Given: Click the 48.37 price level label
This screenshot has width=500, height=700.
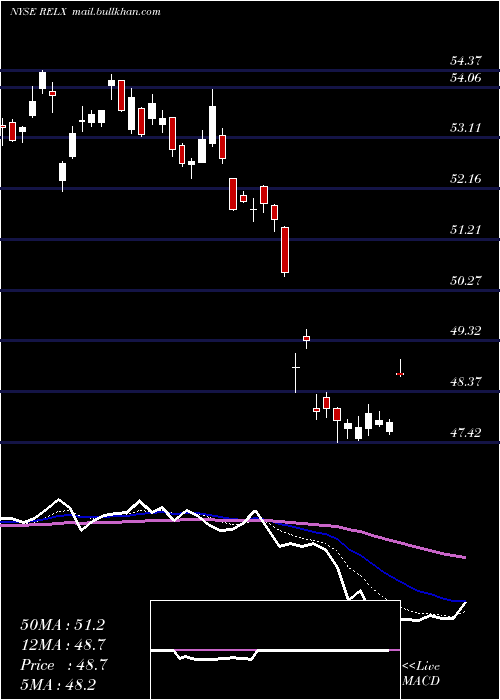Looking at the screenshot, I should pos(466,382).
